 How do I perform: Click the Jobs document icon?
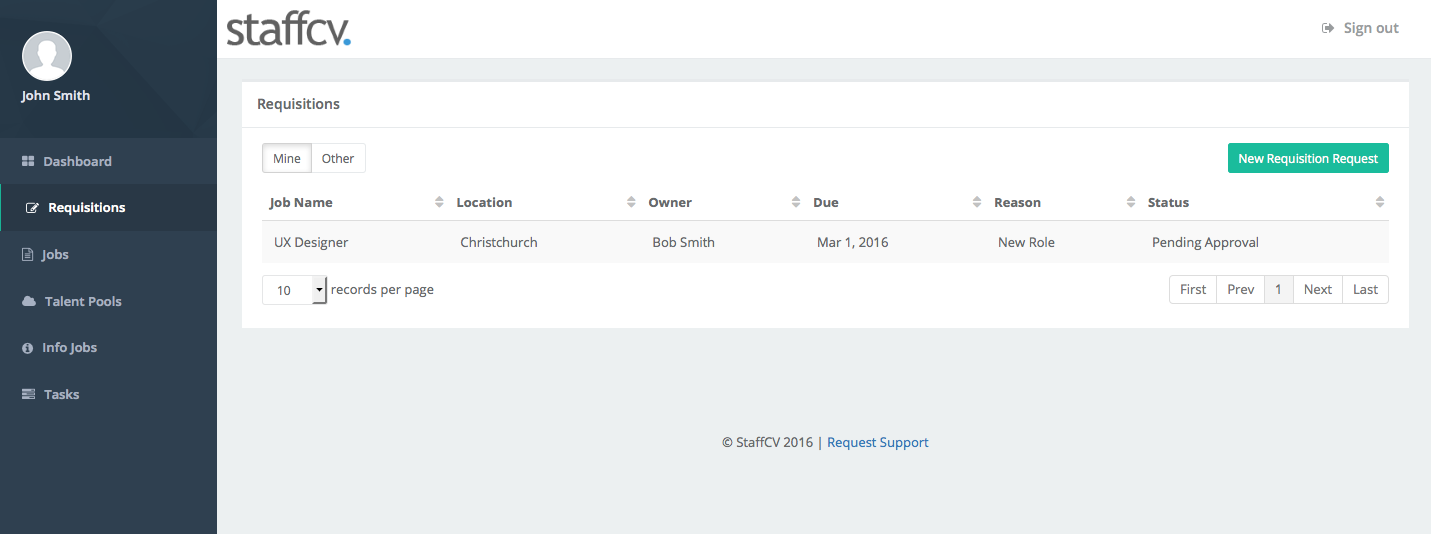point(28,255)
